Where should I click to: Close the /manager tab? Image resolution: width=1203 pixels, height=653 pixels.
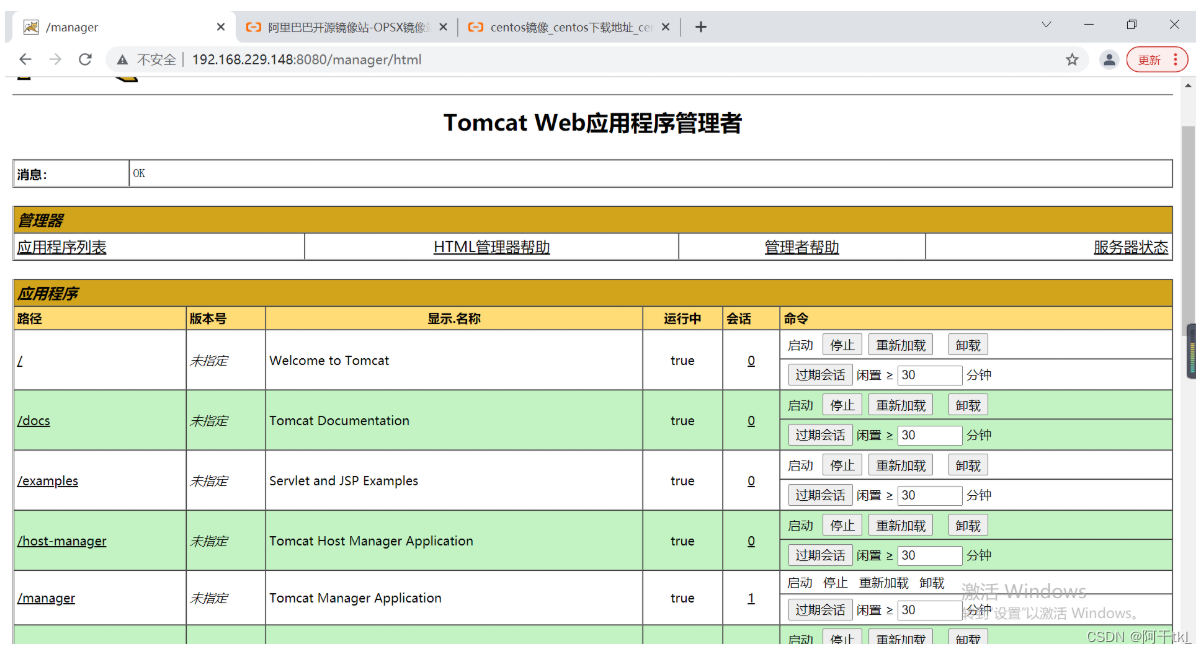[221, 27]
